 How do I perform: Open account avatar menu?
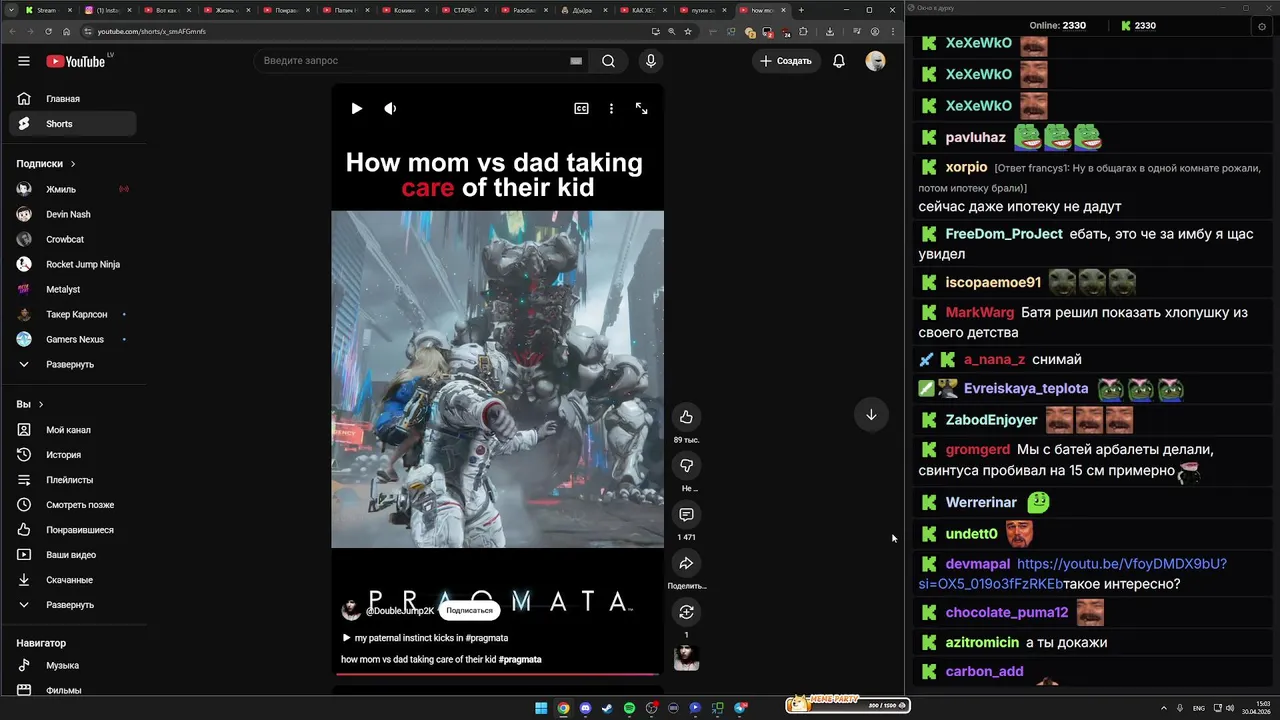tap(875, 61)
